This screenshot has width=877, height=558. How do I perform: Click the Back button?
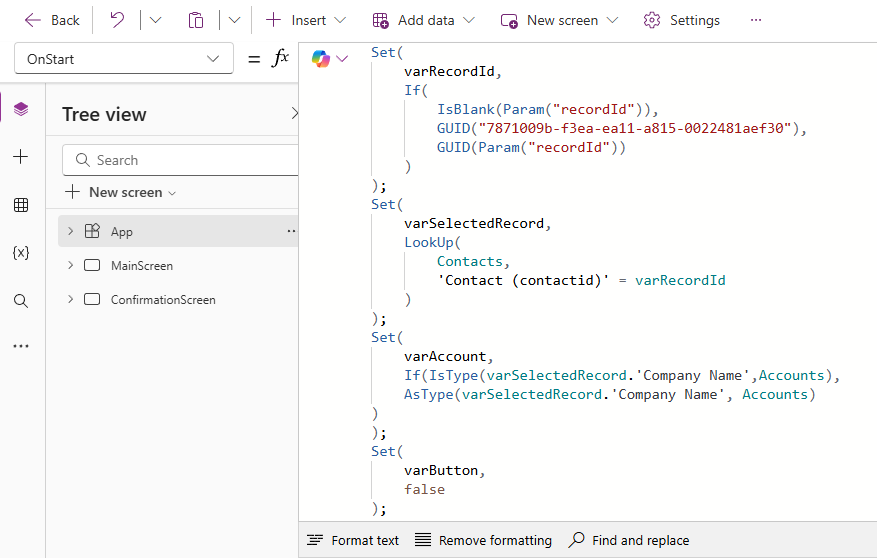(x=52, y=20)
